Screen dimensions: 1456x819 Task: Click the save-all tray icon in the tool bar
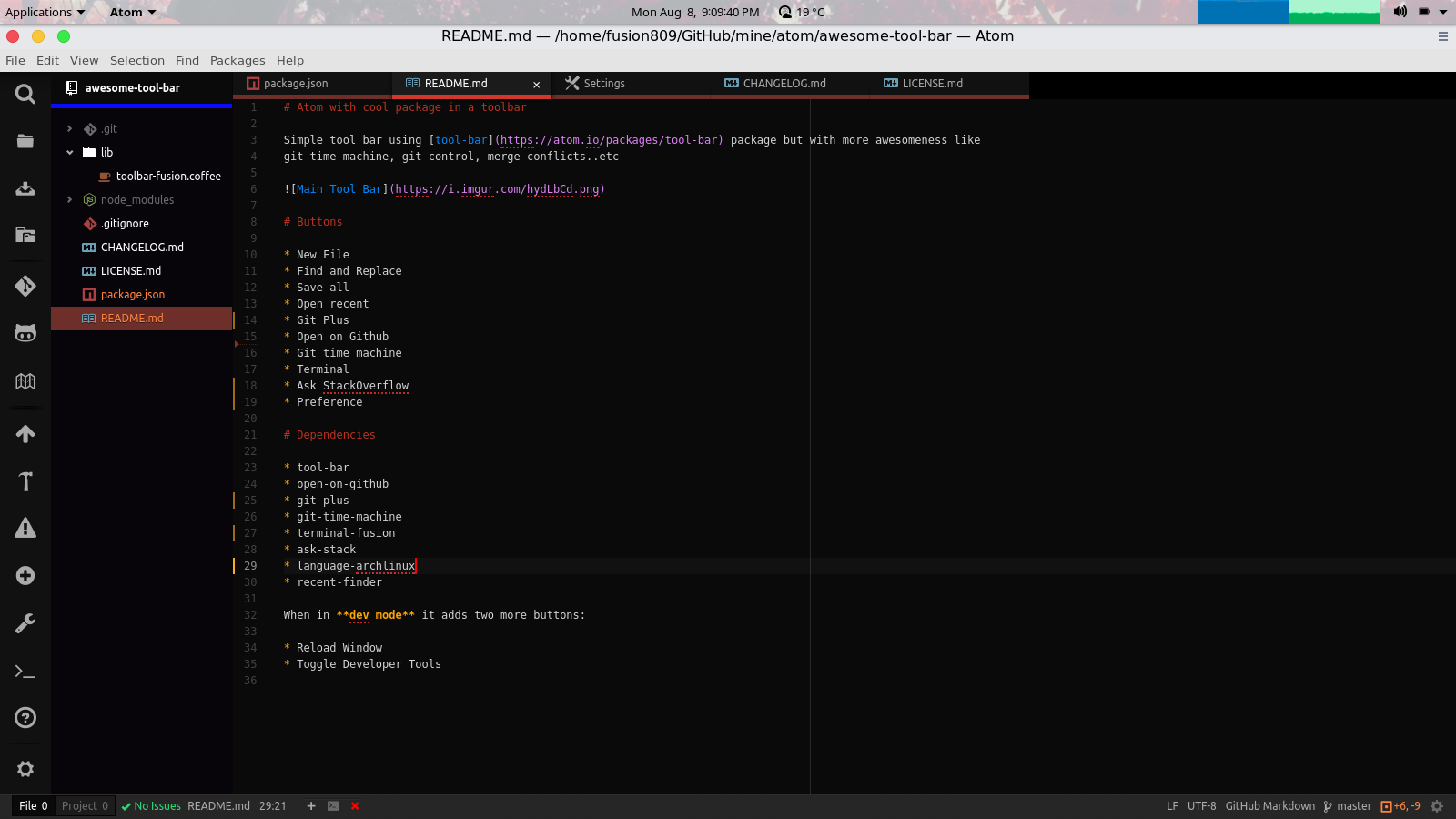tap(25, 188)
